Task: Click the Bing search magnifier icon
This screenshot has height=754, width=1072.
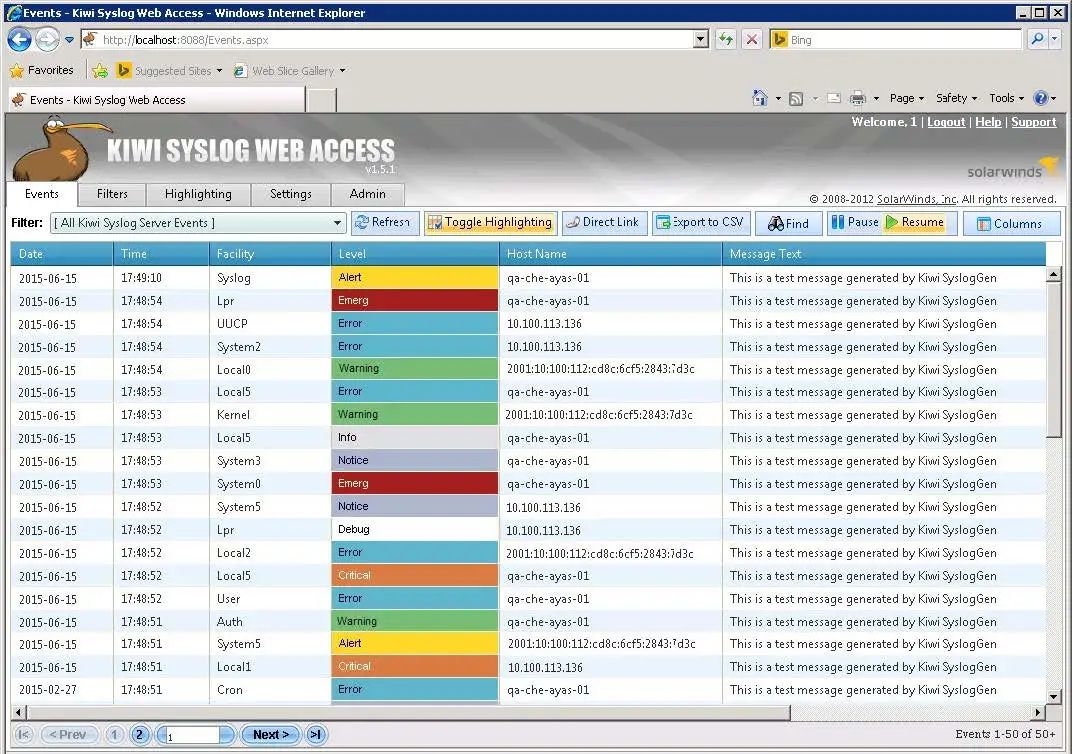Action: (1037, 40)
